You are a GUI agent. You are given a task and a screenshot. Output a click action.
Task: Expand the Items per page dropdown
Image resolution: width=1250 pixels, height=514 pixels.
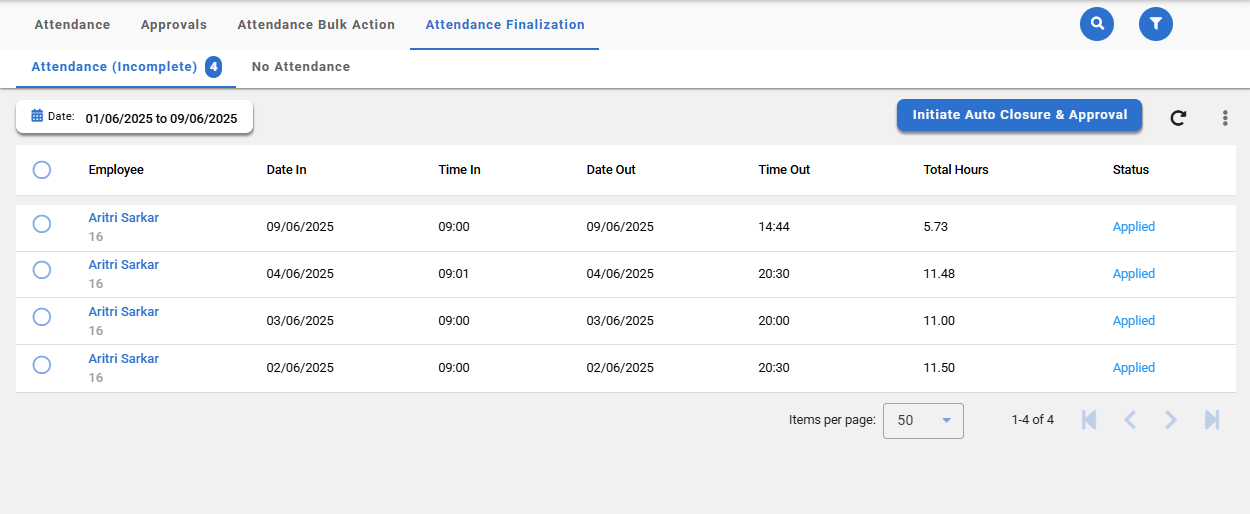pyautogui.click(x=923, y=421)
